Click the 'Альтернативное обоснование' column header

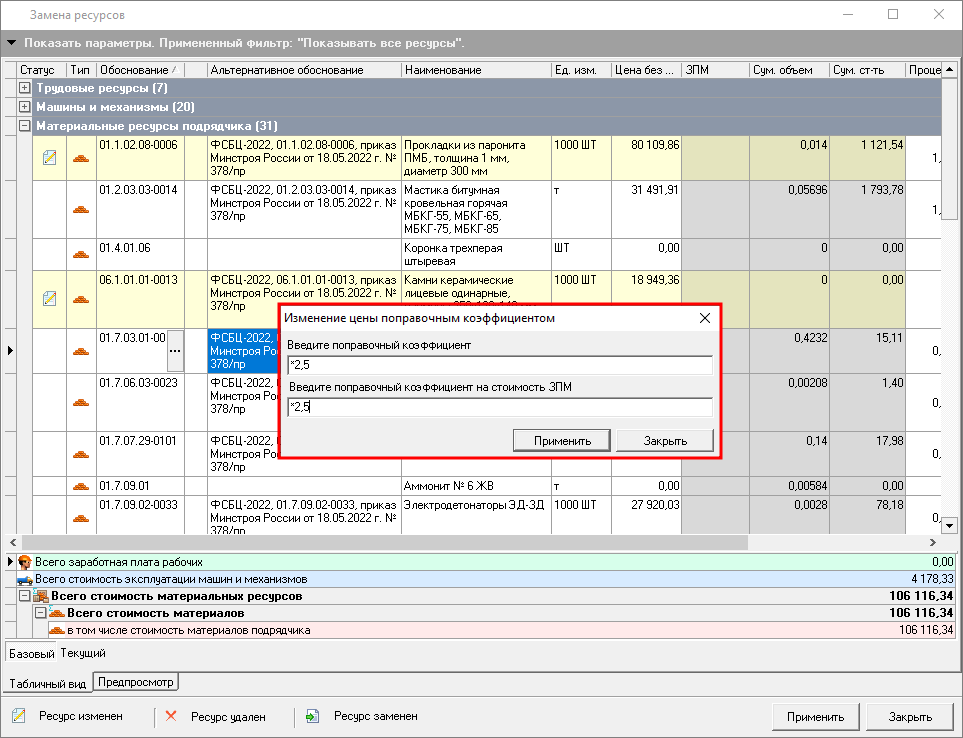pos(304,70)
